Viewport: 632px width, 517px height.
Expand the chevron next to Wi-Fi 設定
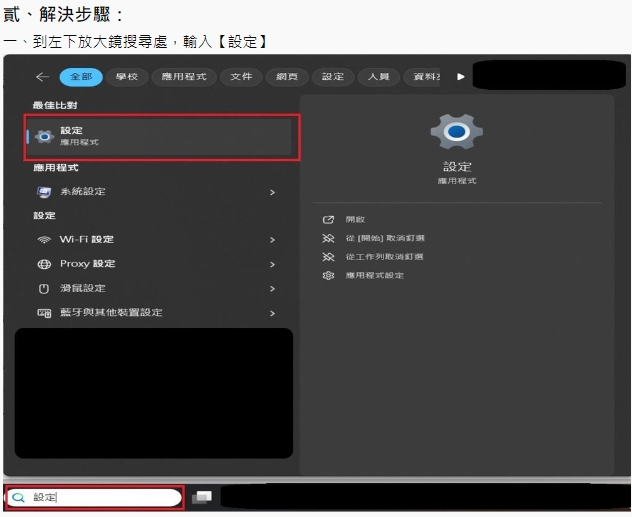tap(272, 240)
